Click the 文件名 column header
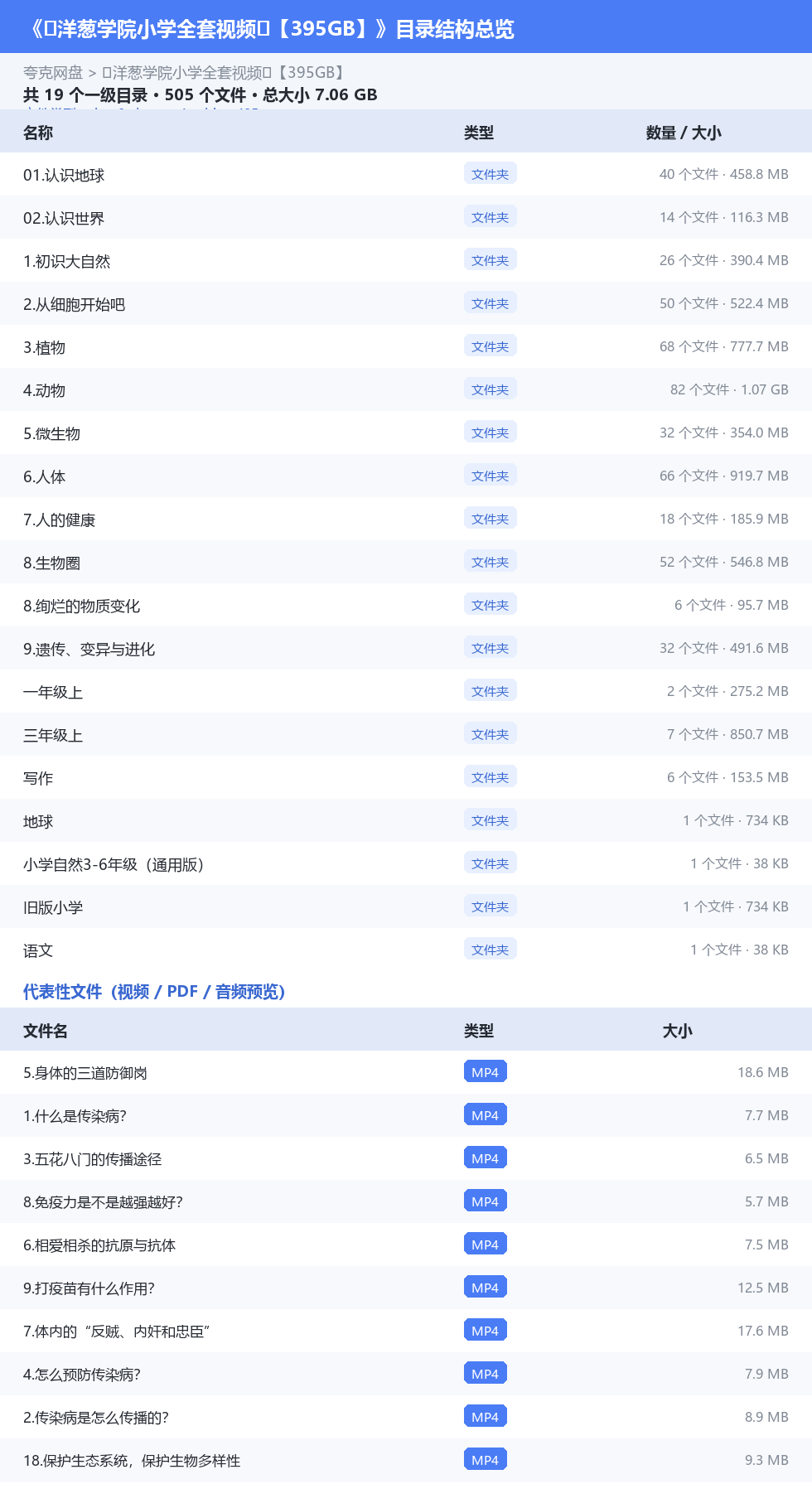Viewport: 812px width, 1508px height. [46, 1031]
